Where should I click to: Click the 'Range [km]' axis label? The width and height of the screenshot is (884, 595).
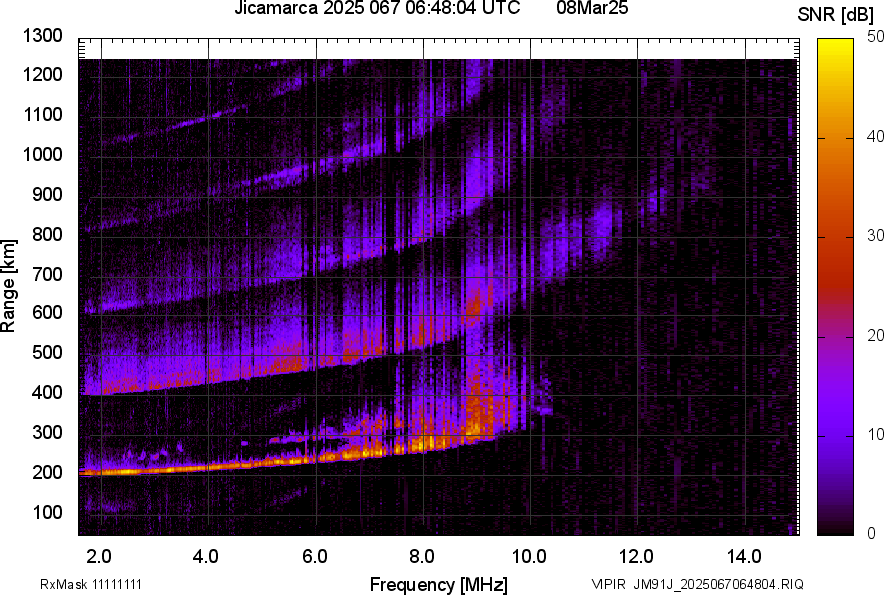(x=8, y=286)
